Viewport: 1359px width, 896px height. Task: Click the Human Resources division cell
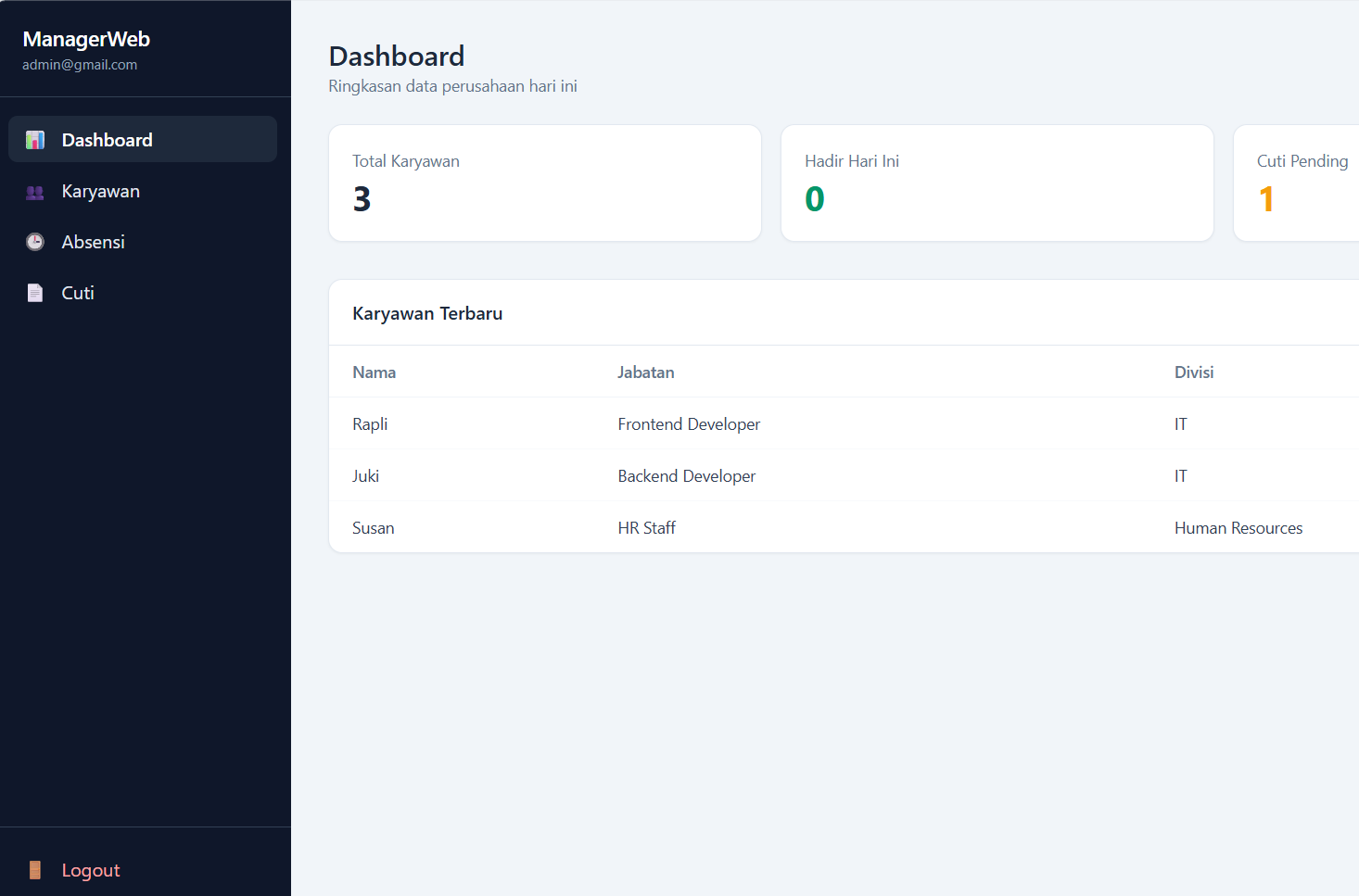tap(1238, 528)
